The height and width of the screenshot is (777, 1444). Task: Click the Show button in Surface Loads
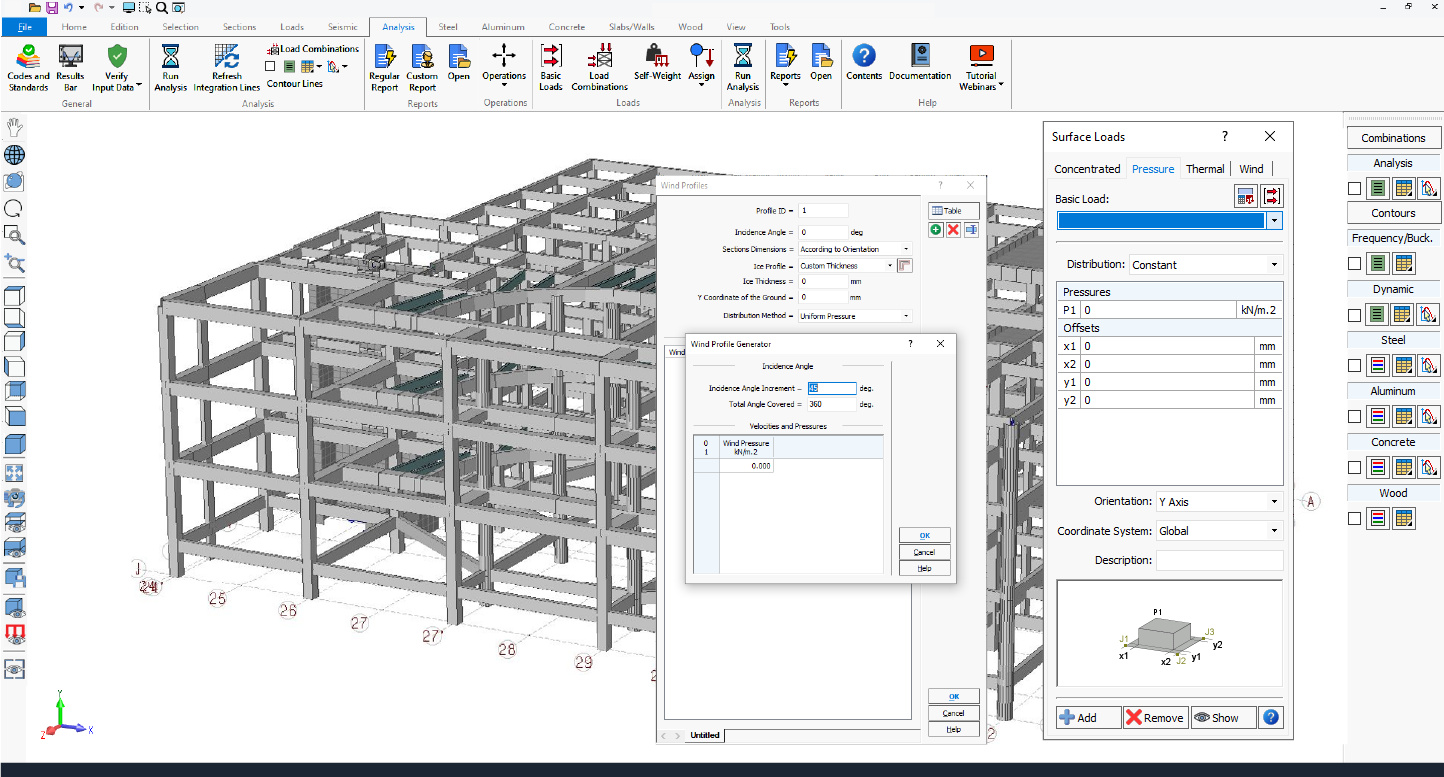pos(1222,717)
